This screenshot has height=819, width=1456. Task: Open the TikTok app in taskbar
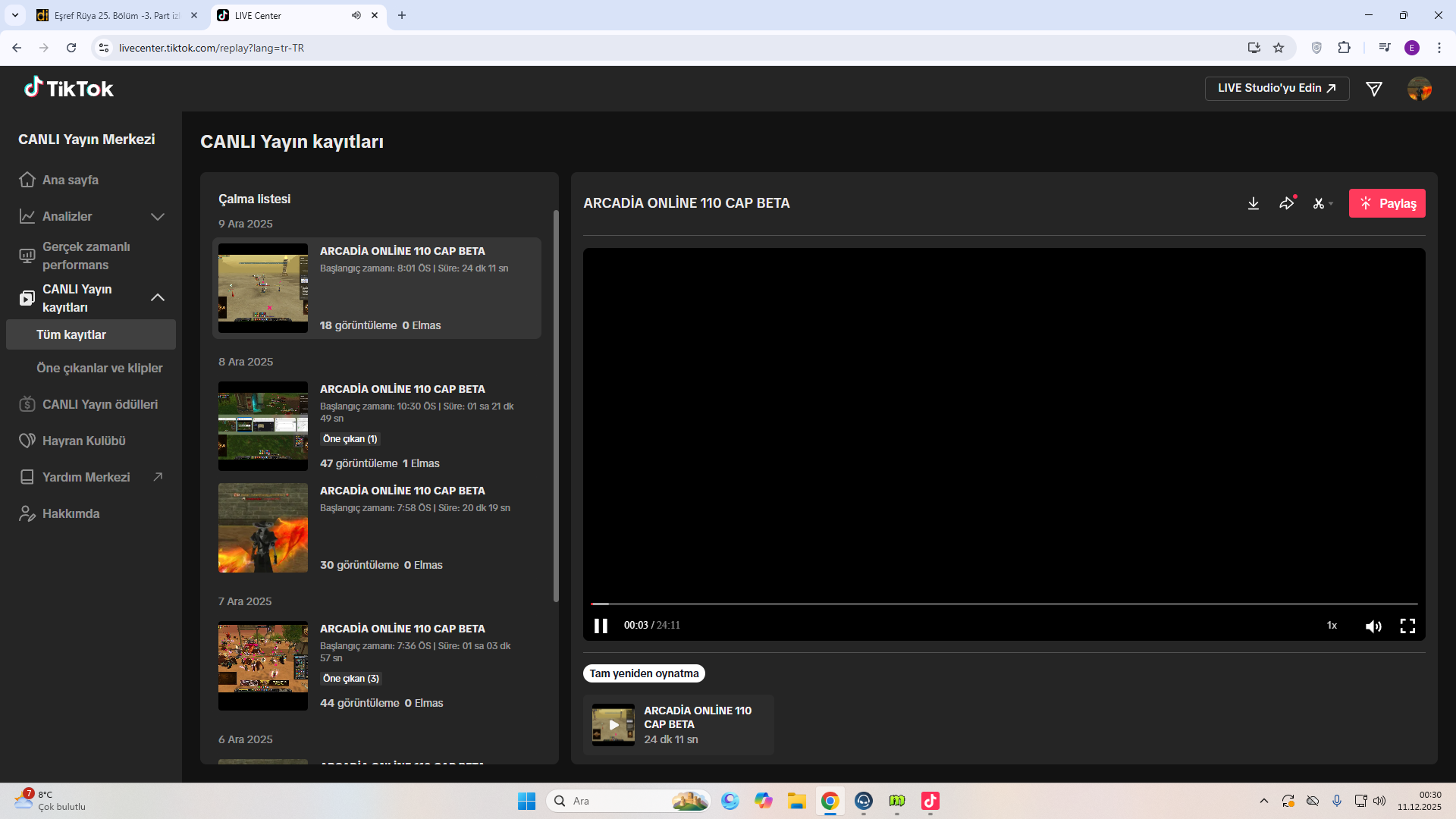pos(930,801)
